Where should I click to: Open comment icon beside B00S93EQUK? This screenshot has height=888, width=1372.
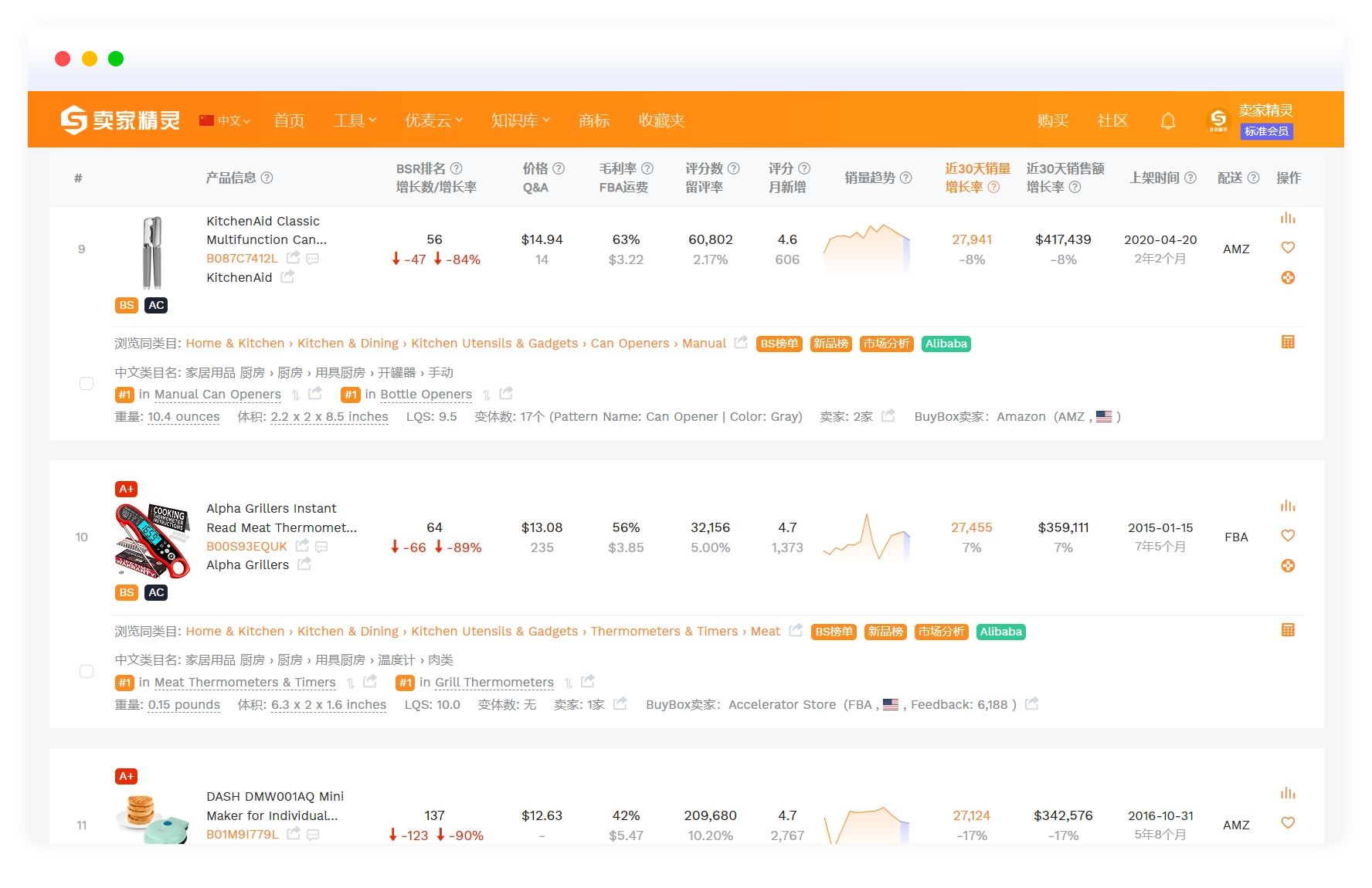(321, 547)
